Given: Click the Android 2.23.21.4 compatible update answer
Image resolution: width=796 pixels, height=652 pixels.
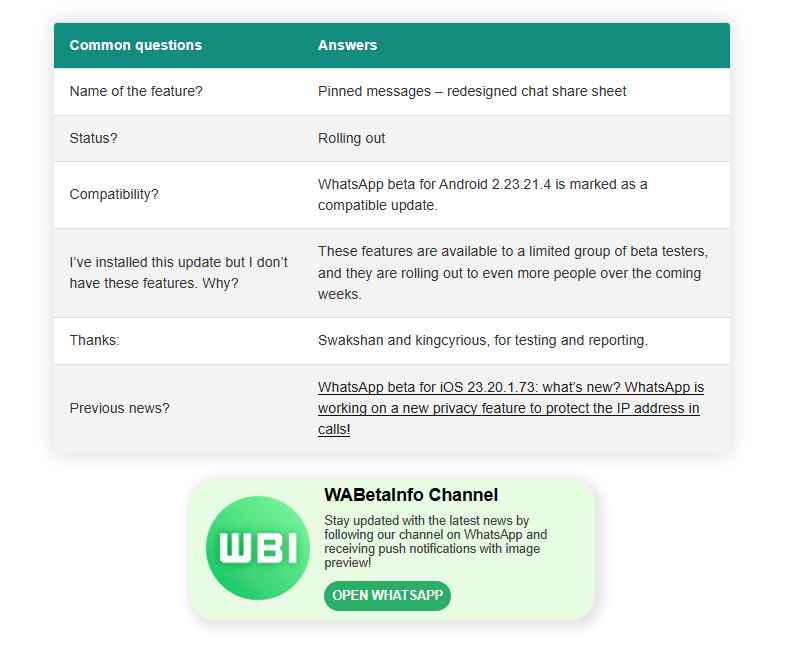Looking at the screenshot, I should [x=482, y=194].
